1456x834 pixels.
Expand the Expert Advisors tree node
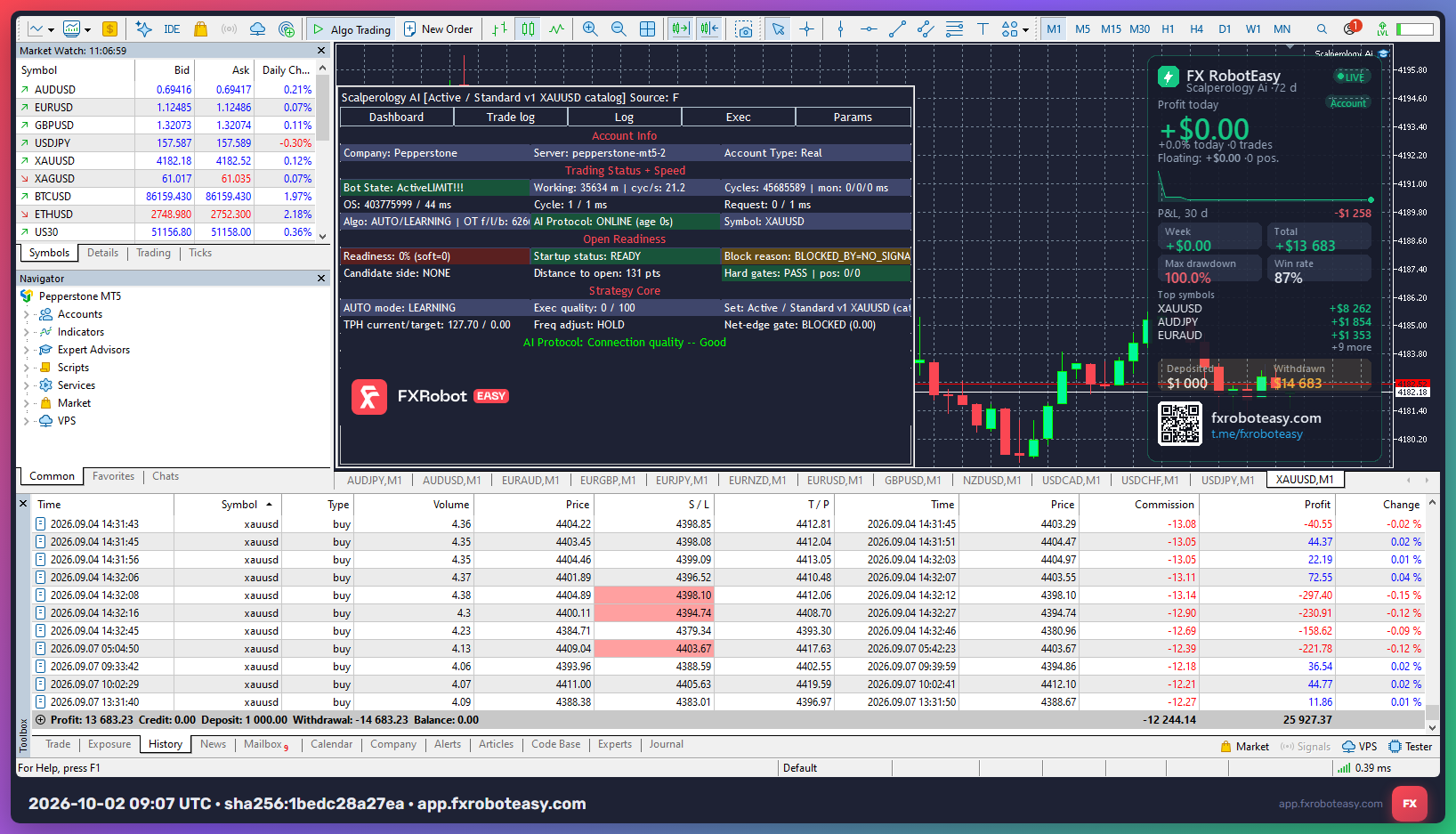[x=26, y=350]
